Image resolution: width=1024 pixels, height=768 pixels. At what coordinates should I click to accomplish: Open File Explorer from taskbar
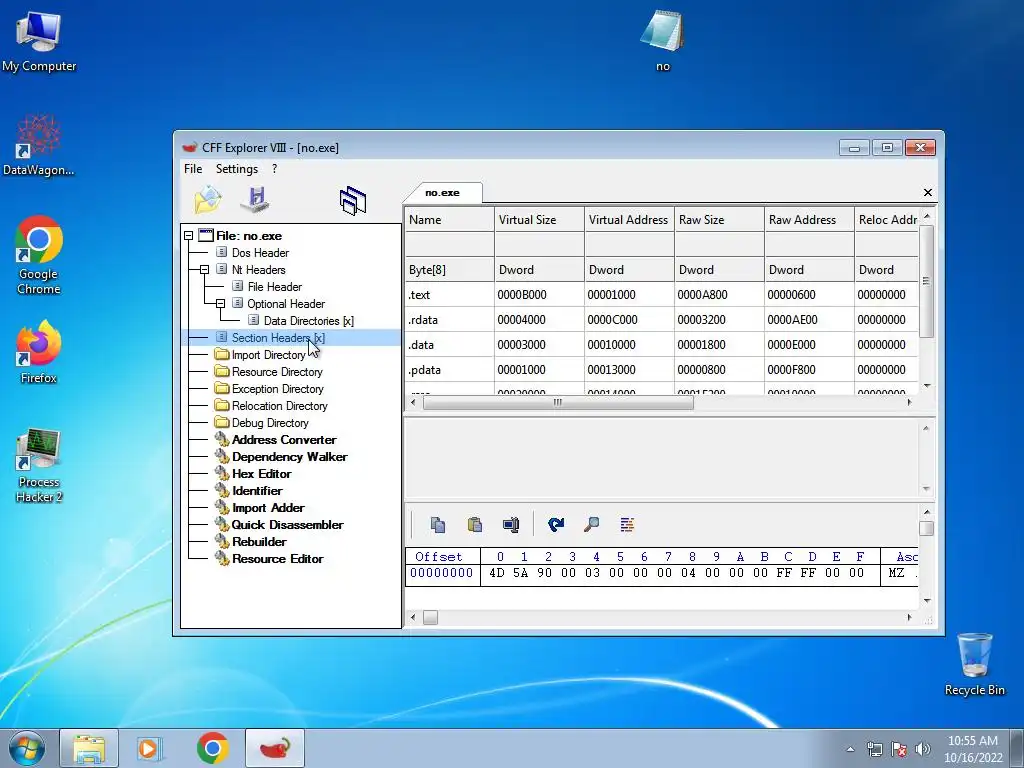click(89, 748)
